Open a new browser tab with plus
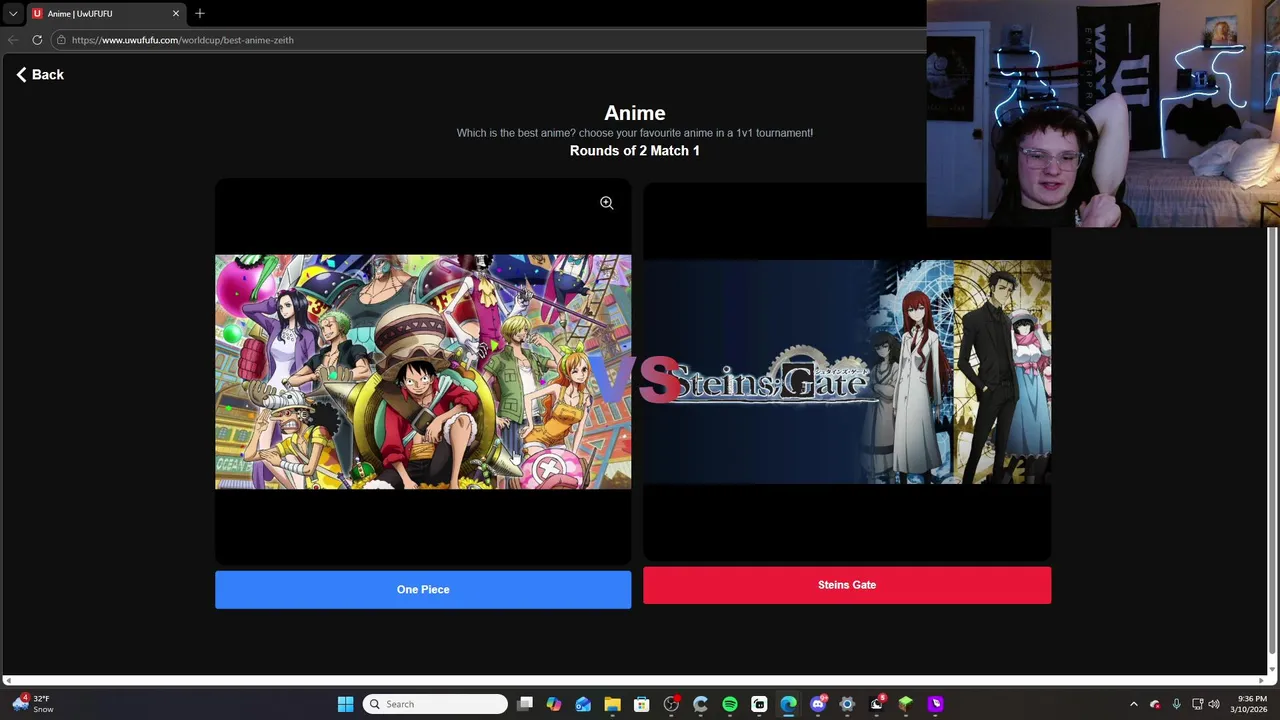 click(200, 13)
